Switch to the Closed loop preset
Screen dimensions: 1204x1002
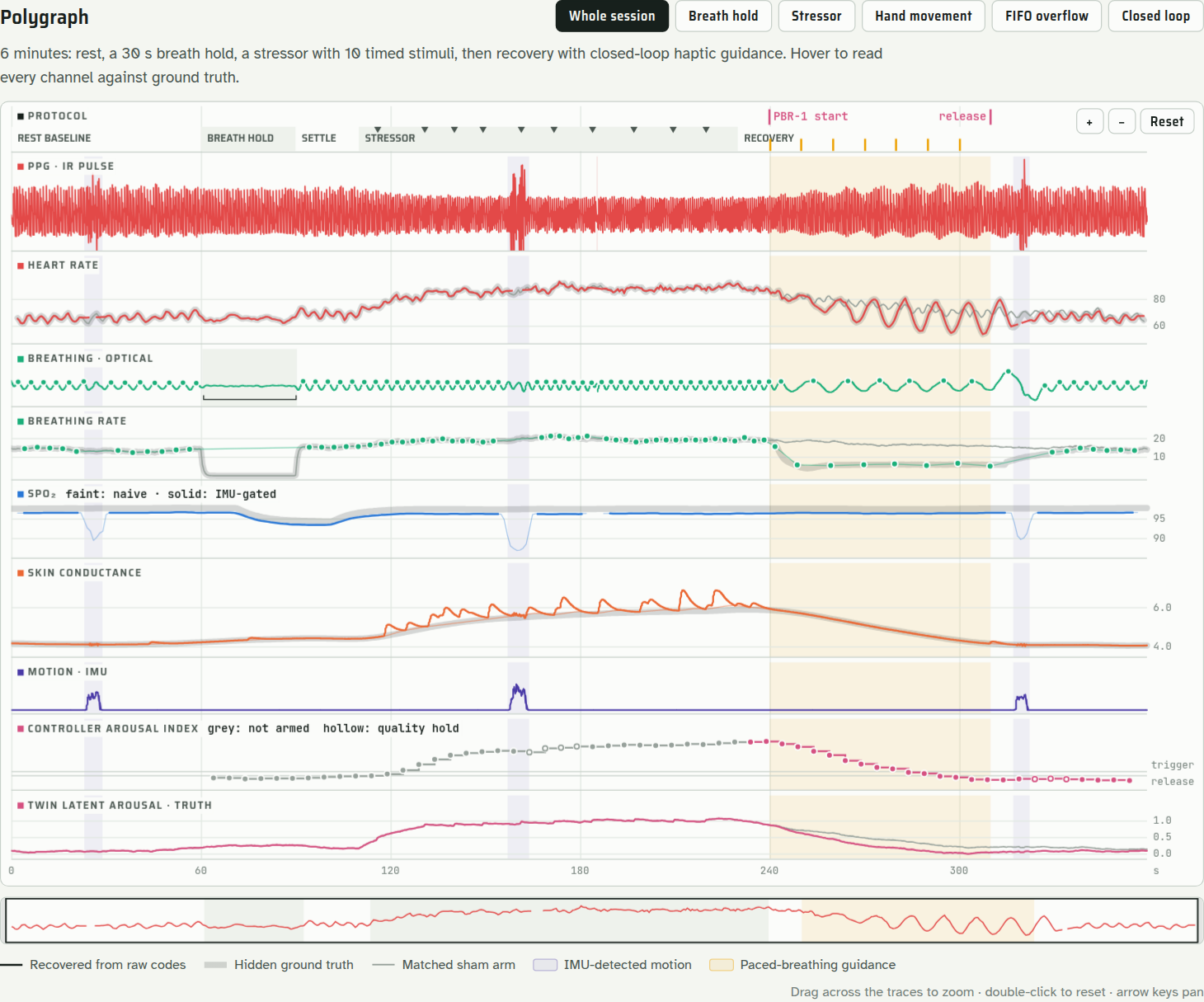tap(1155, 16)
